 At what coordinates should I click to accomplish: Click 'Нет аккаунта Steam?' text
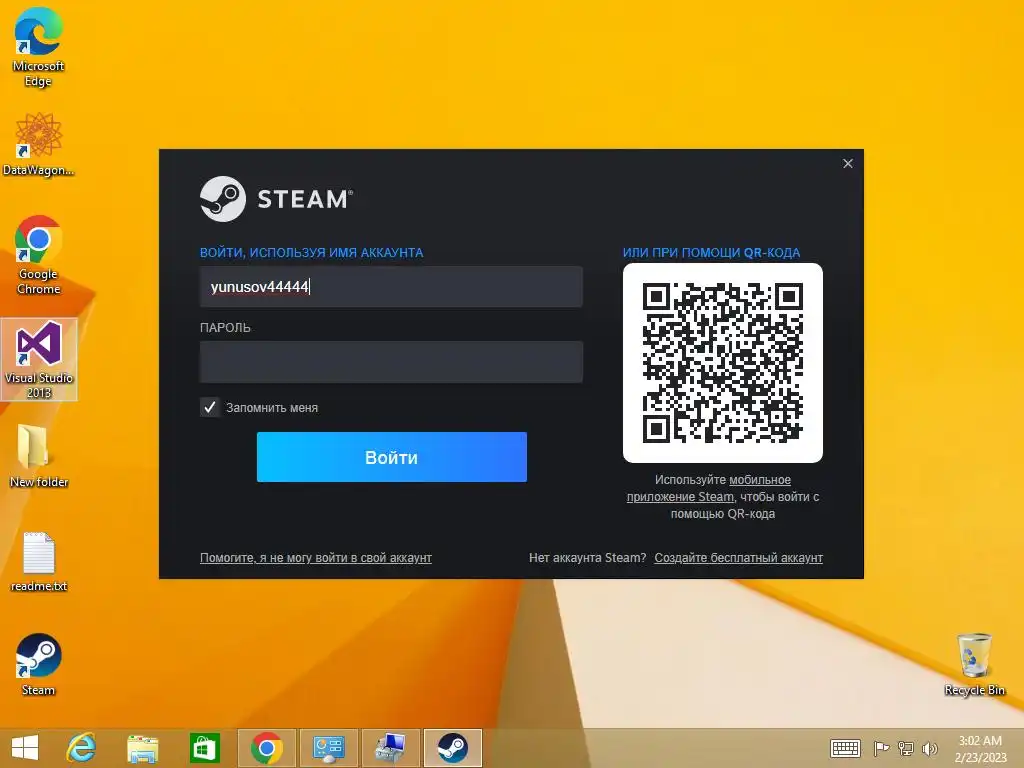coord(587,558)
